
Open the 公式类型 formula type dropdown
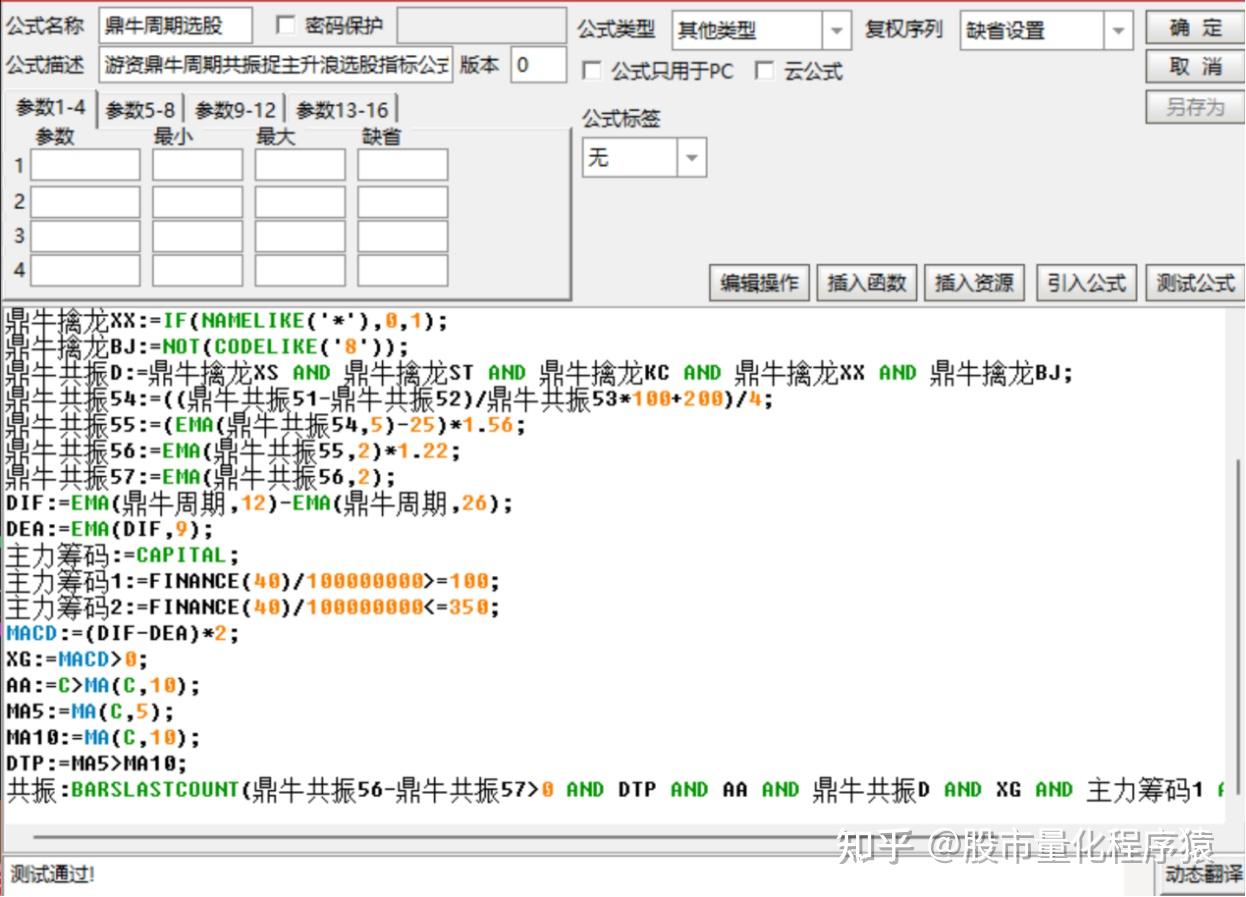pos(837,30)
